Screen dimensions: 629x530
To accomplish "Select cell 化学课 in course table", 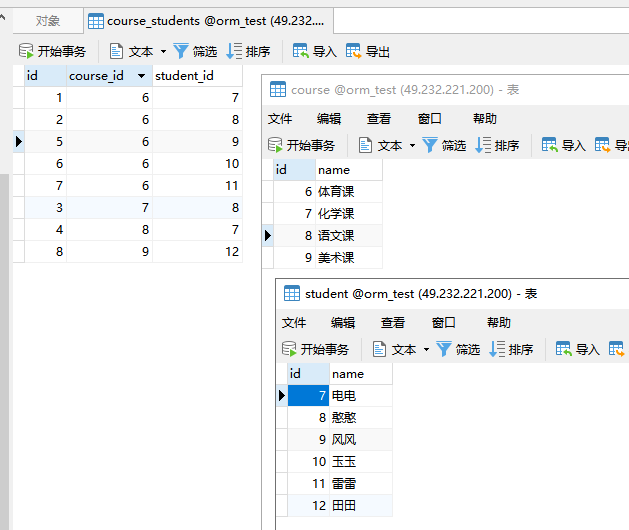I will (349, 214).
